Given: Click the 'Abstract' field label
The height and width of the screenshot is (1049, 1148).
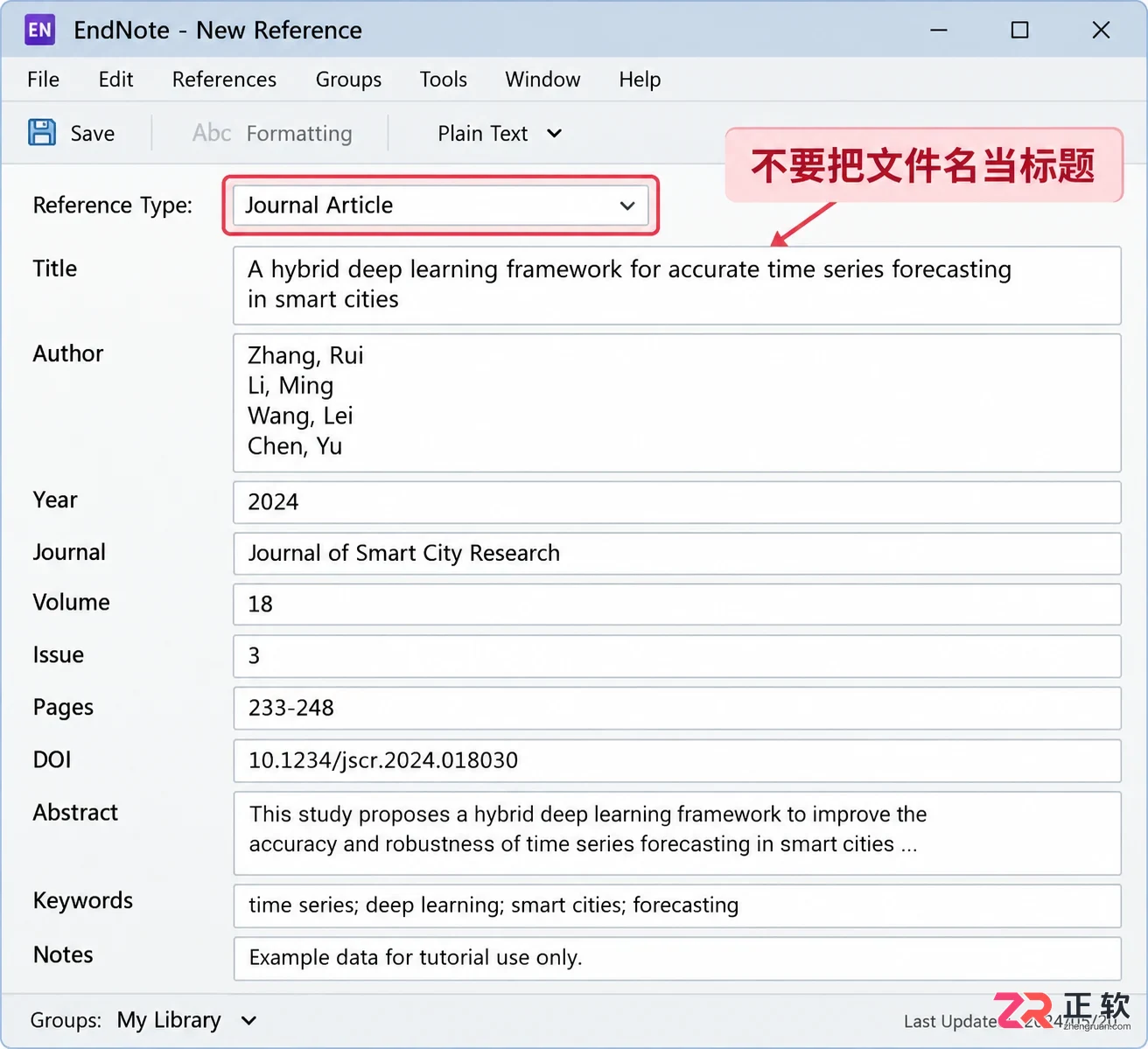Looking at the screenshot, I should coord(75,813).
